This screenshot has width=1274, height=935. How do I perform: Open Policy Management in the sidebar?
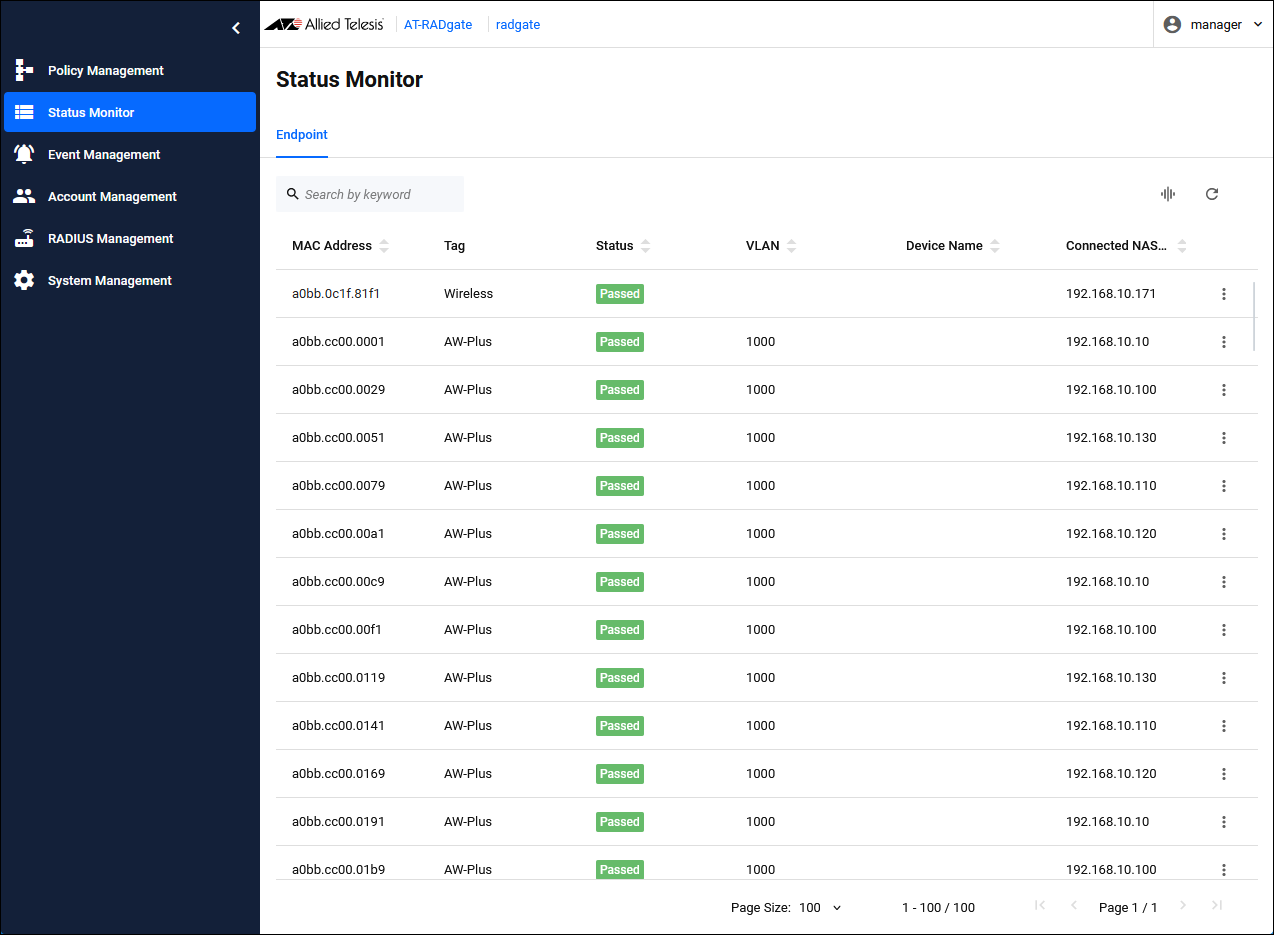pyautogui.click(x=105, y=71)
